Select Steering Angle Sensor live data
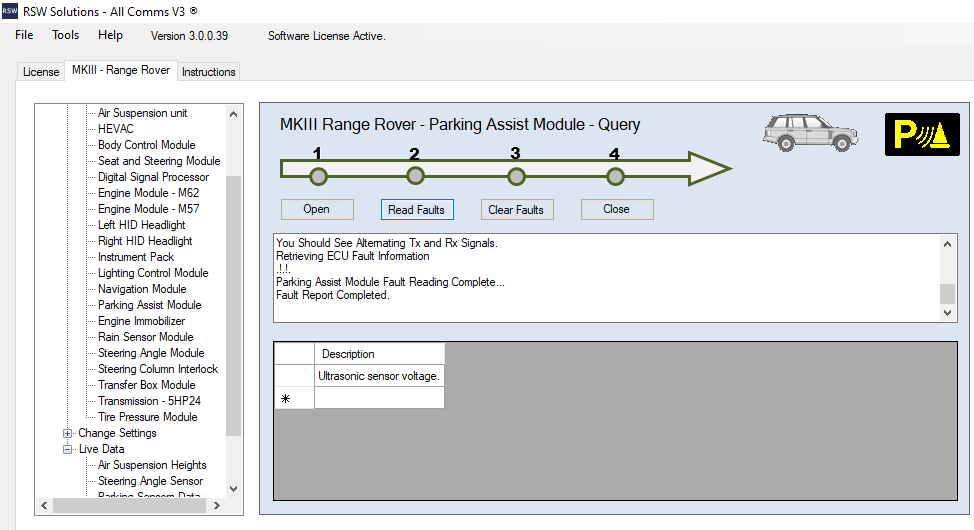Image resolution: width=974 pixels, height=530 pixels. pyautogui.click(x=150, y=481)
